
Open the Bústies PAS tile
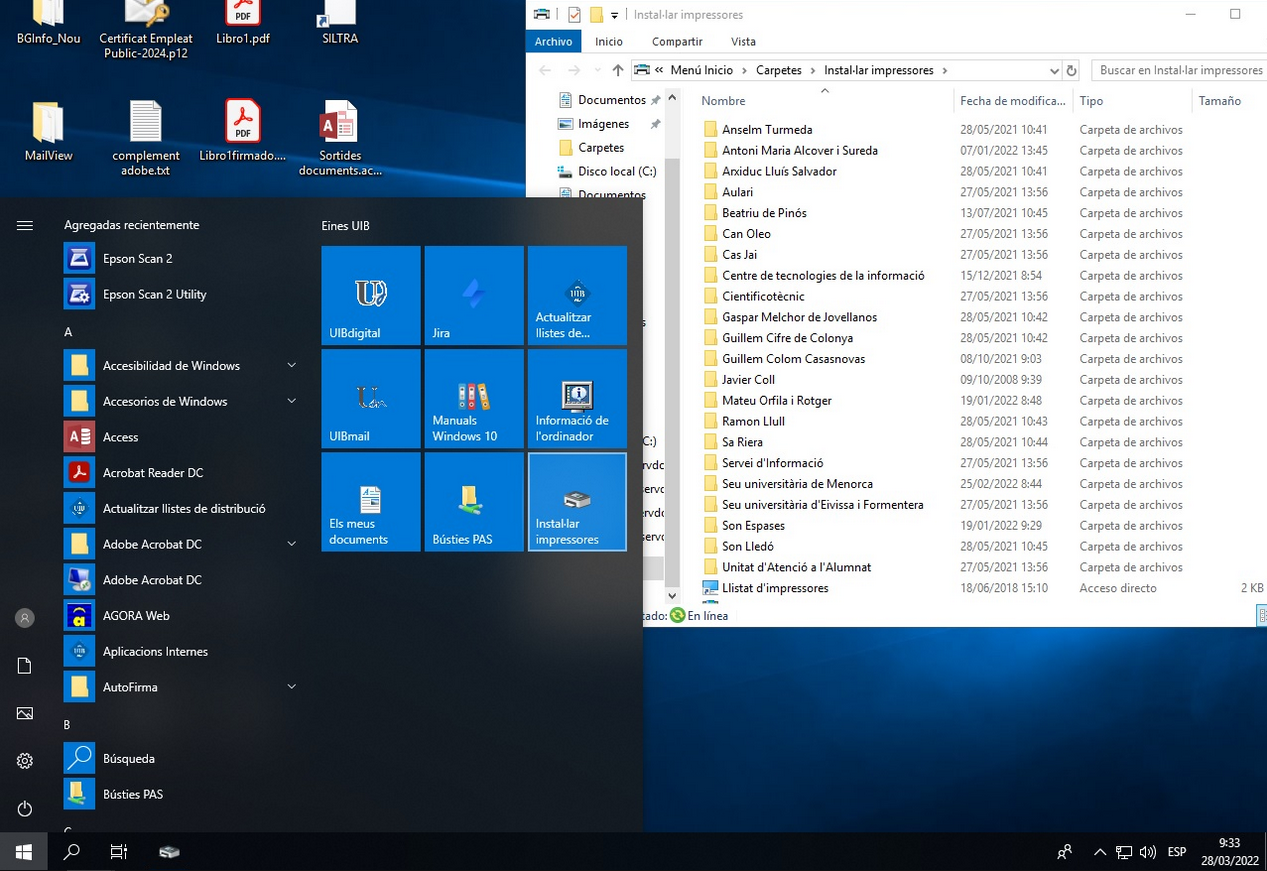click(x=474, y=501)
